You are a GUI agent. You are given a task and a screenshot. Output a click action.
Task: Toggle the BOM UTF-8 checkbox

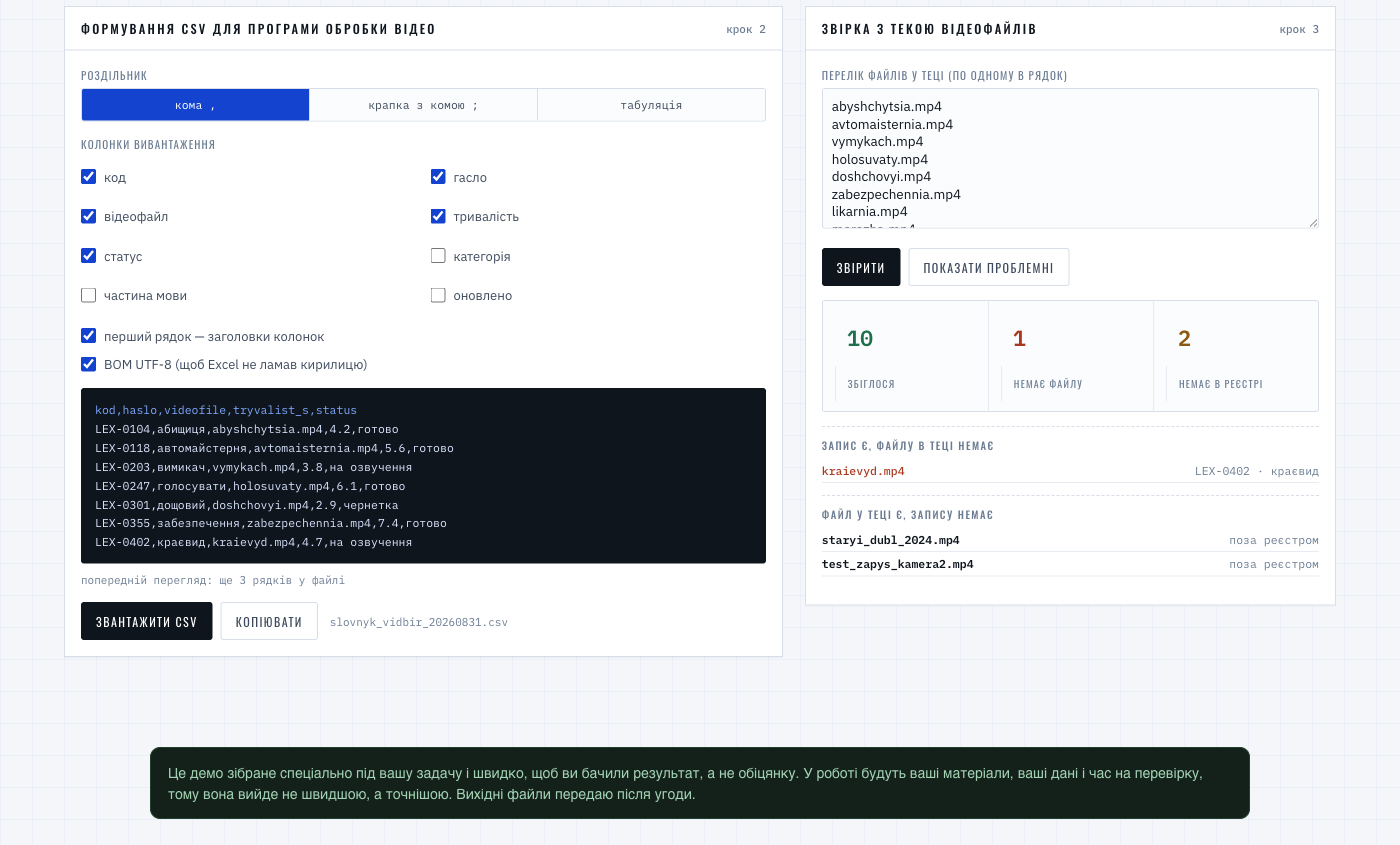click(x=89, y=364)
